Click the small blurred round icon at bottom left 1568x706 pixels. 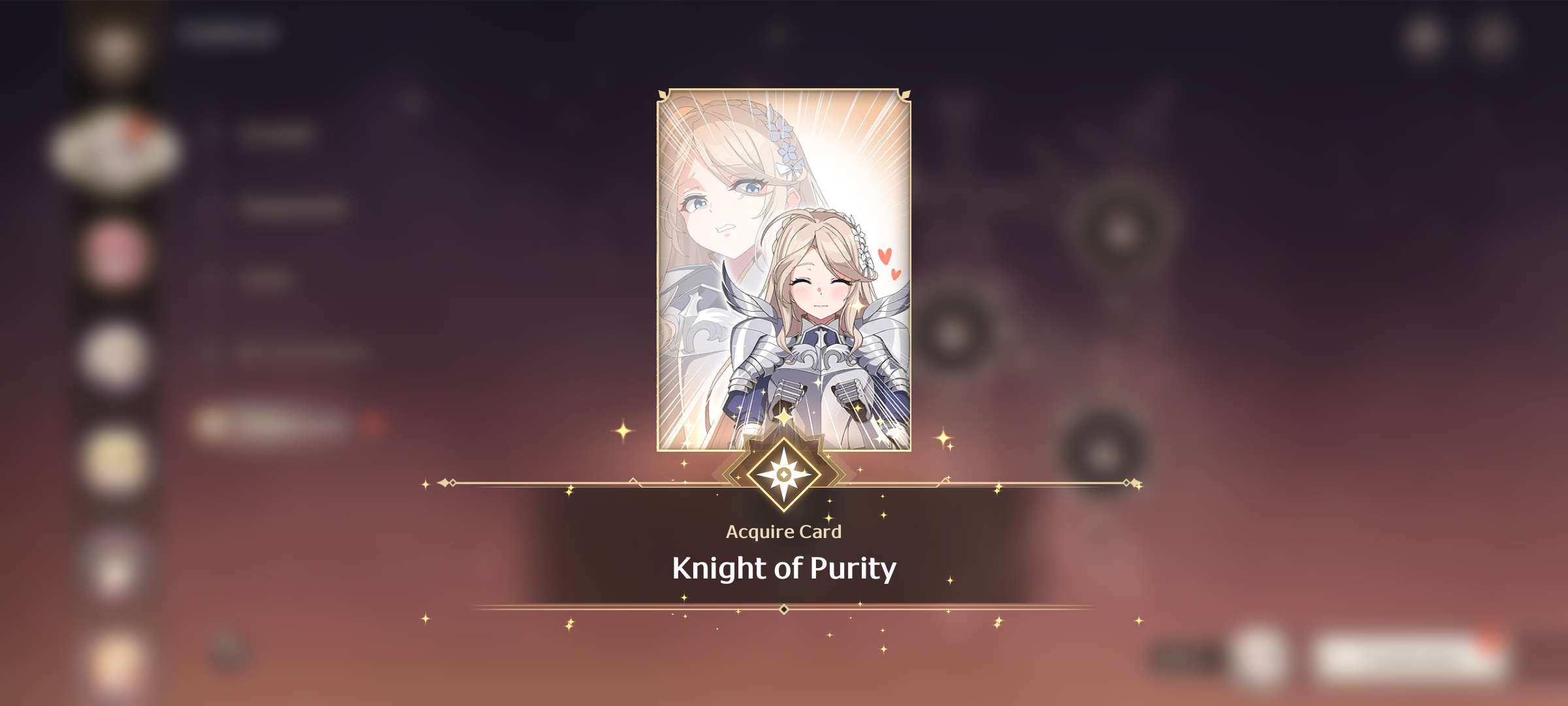pyautogui.click(x=228, y=650)
